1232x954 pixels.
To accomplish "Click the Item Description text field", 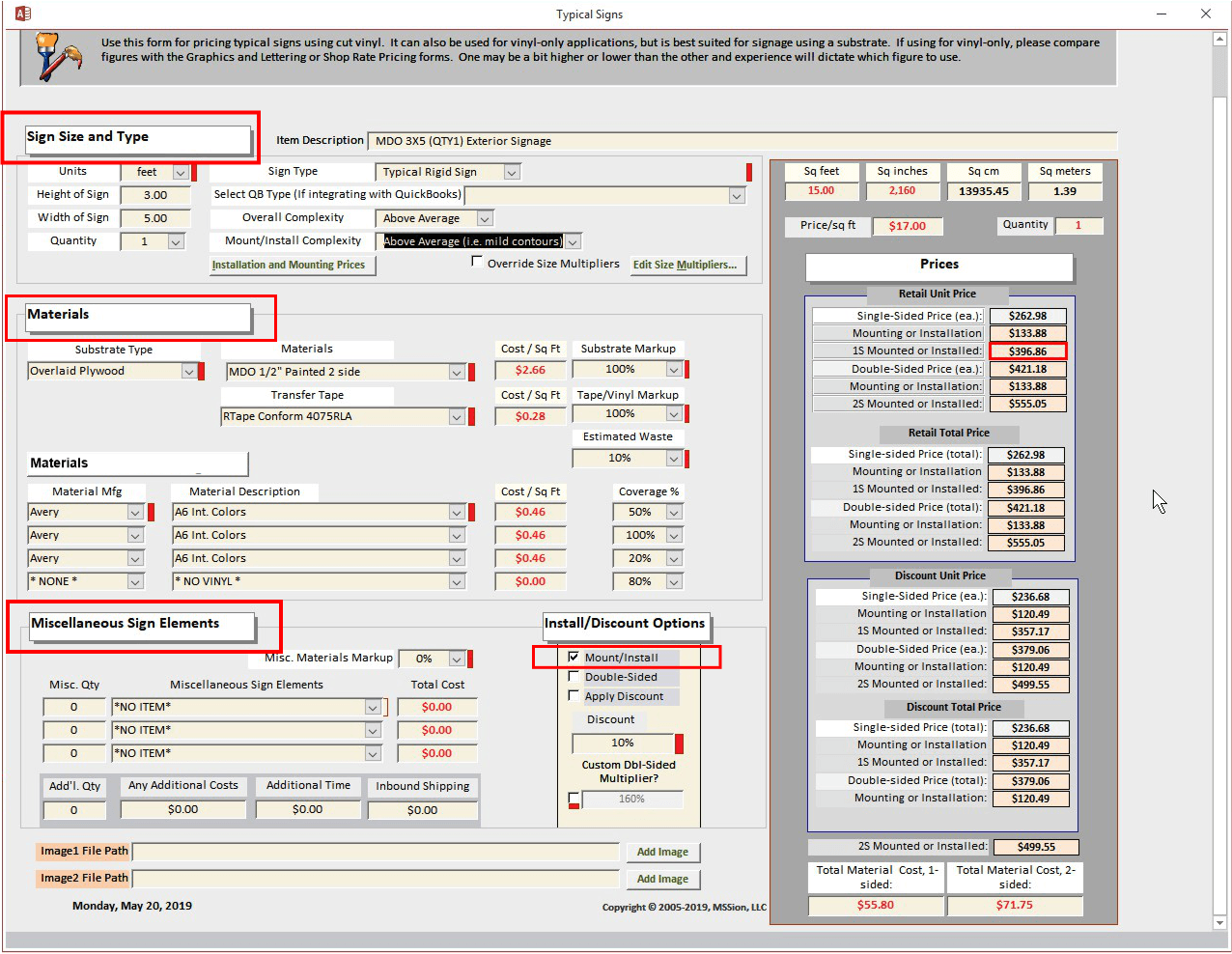I will tap(742, 141).
